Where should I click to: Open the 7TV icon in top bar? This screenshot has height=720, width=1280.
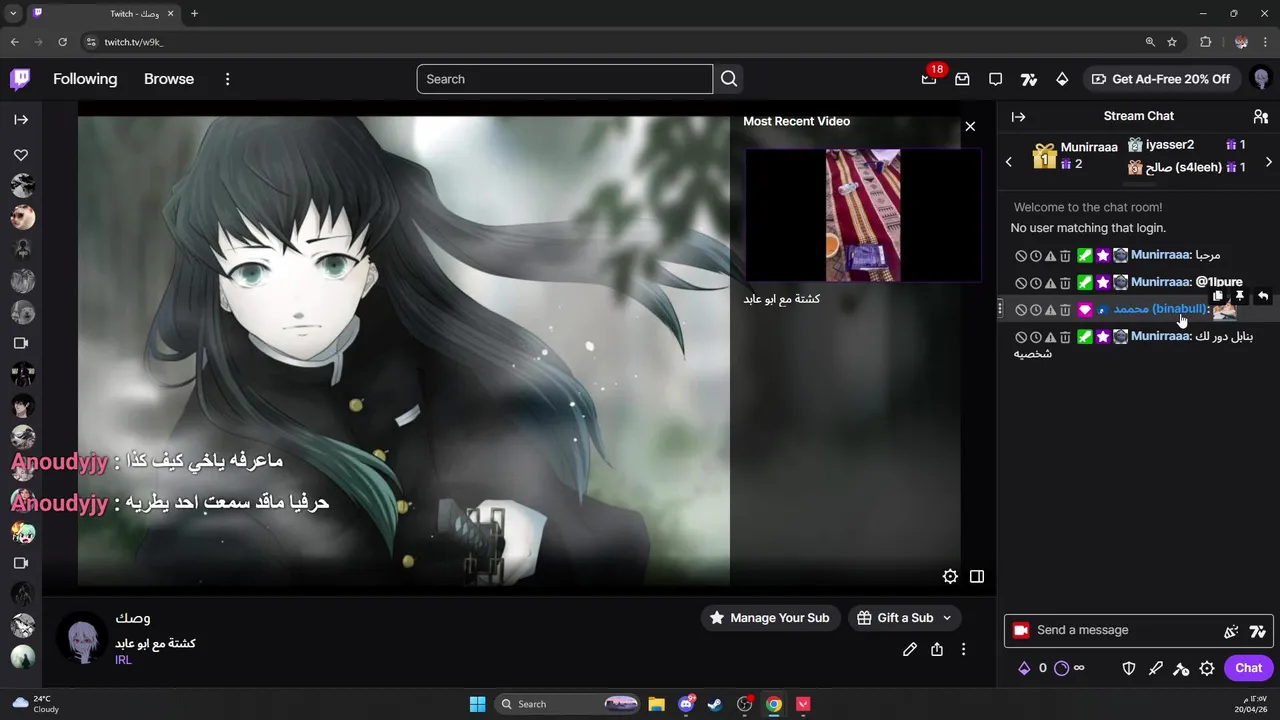coord(1029,79)
